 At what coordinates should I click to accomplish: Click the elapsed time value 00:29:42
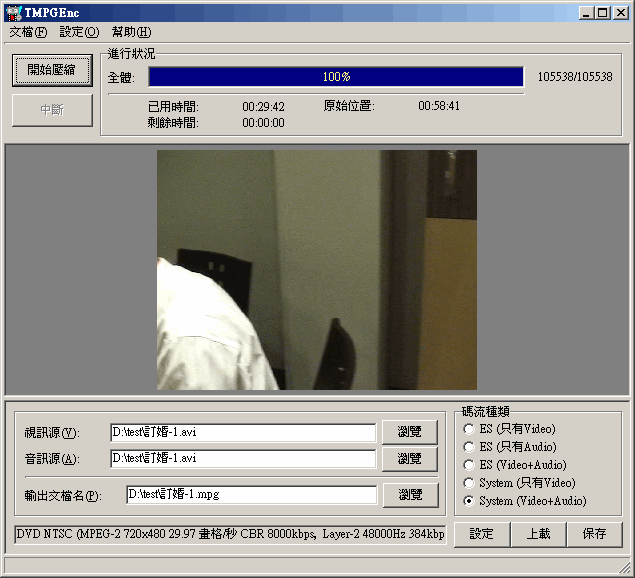pyautogui.click(x=263, y=107)
